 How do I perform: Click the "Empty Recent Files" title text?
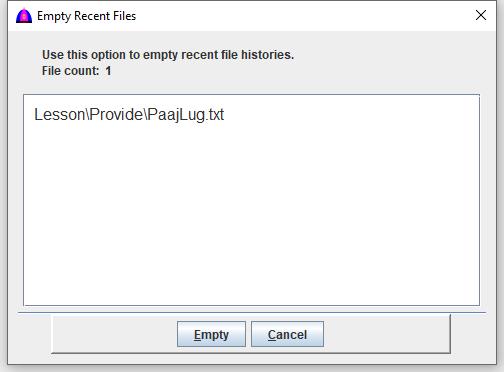tap(86, 16)
